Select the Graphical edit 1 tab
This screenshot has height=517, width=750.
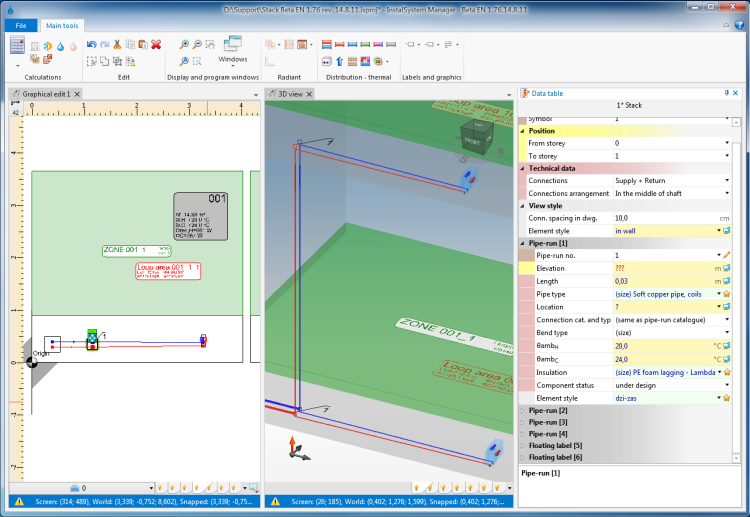pos(46,94)
